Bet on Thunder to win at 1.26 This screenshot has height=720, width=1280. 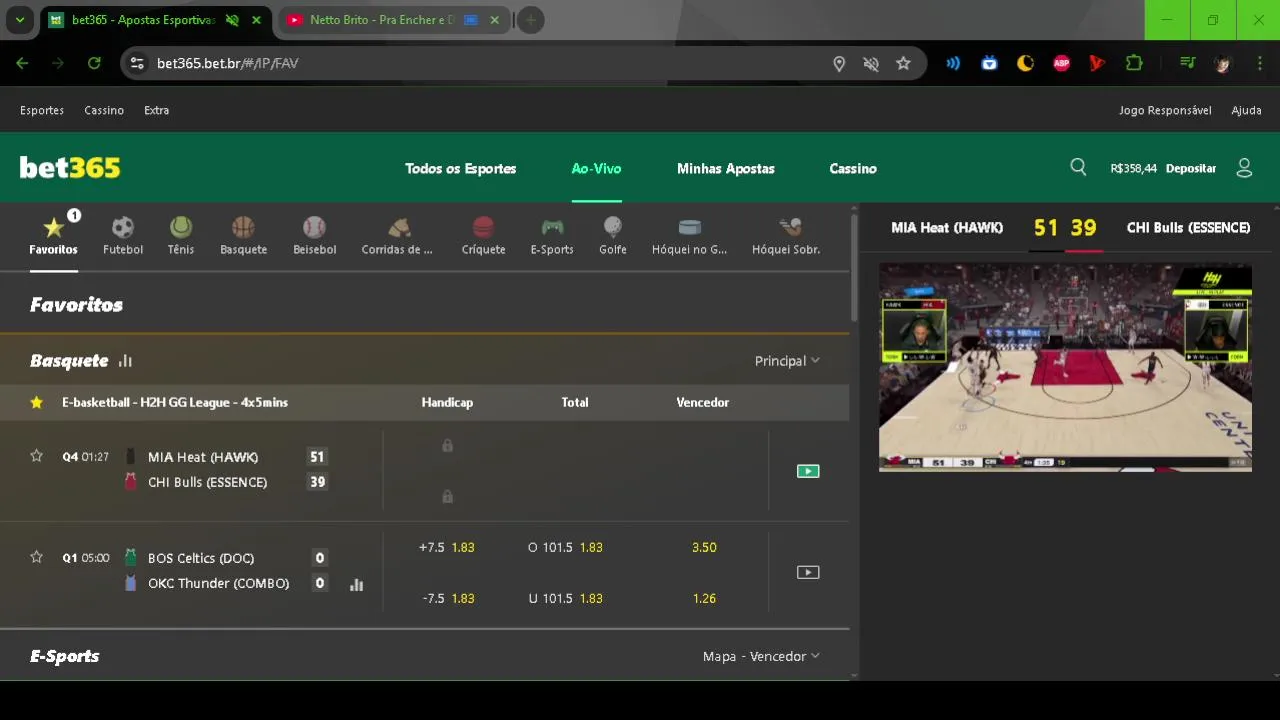coord(704,598)
